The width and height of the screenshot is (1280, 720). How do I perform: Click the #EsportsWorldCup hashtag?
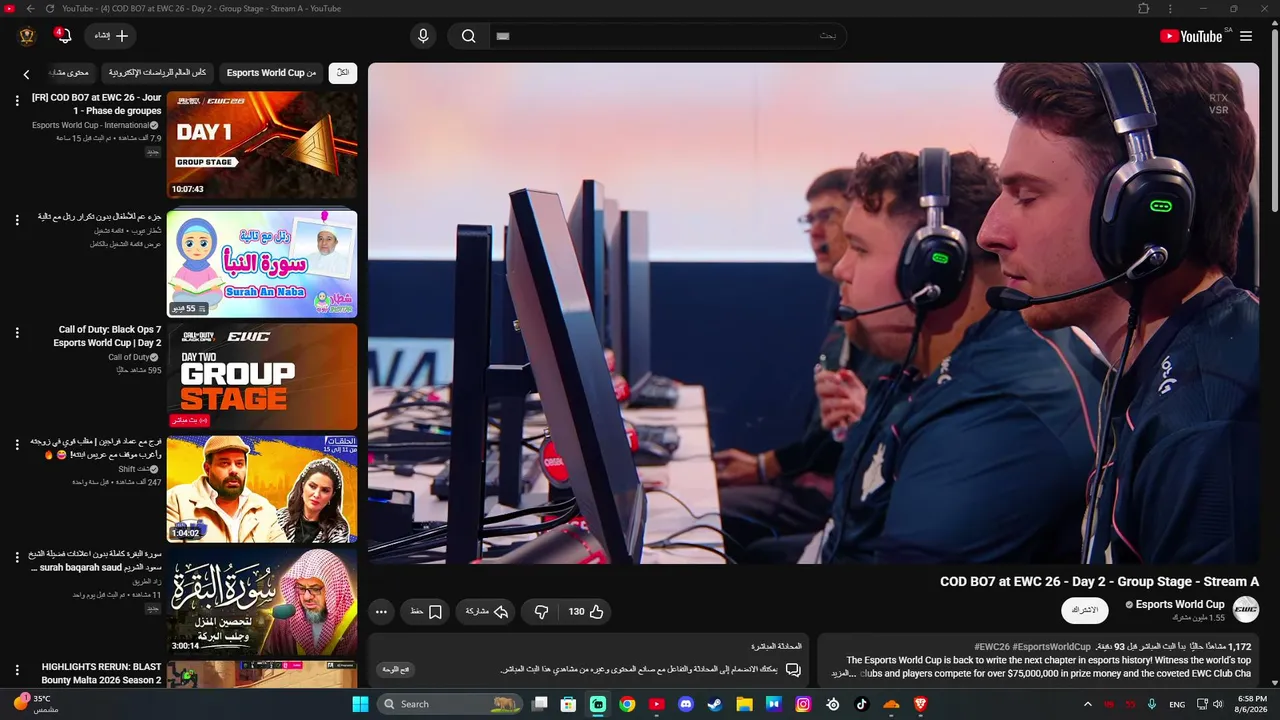pyautogui.click(x=1051, y=647)
